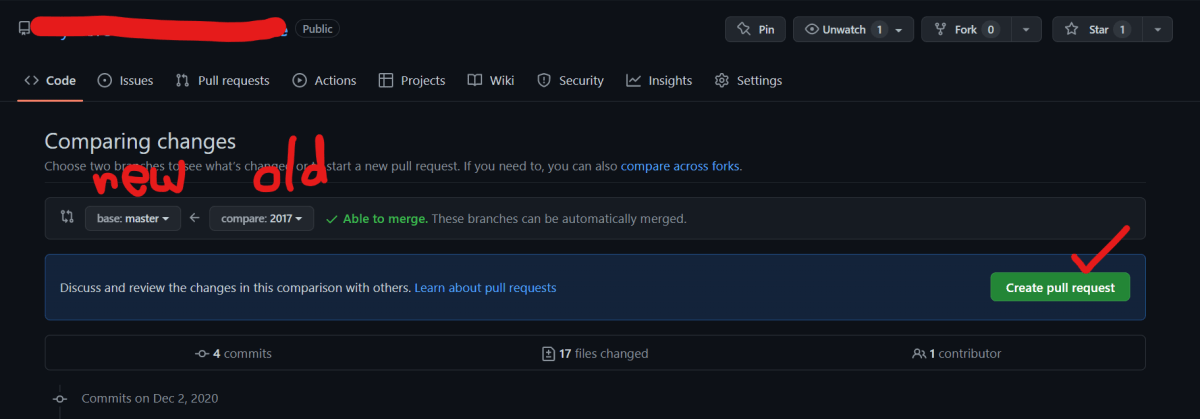
Task: Click the star icon in Star button
Action: coord(1072,29)
